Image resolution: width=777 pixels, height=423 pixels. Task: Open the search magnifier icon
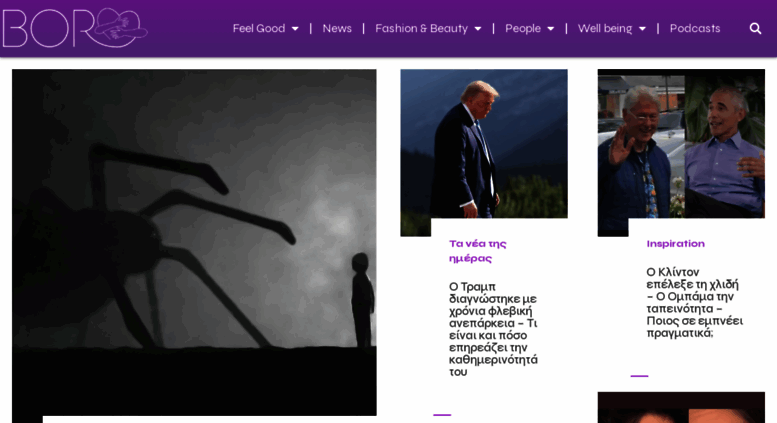755,29
